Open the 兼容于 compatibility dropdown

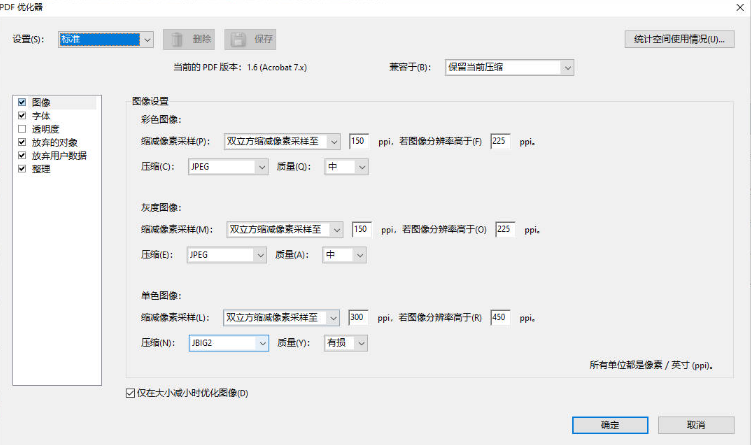[x=509, y=68]
